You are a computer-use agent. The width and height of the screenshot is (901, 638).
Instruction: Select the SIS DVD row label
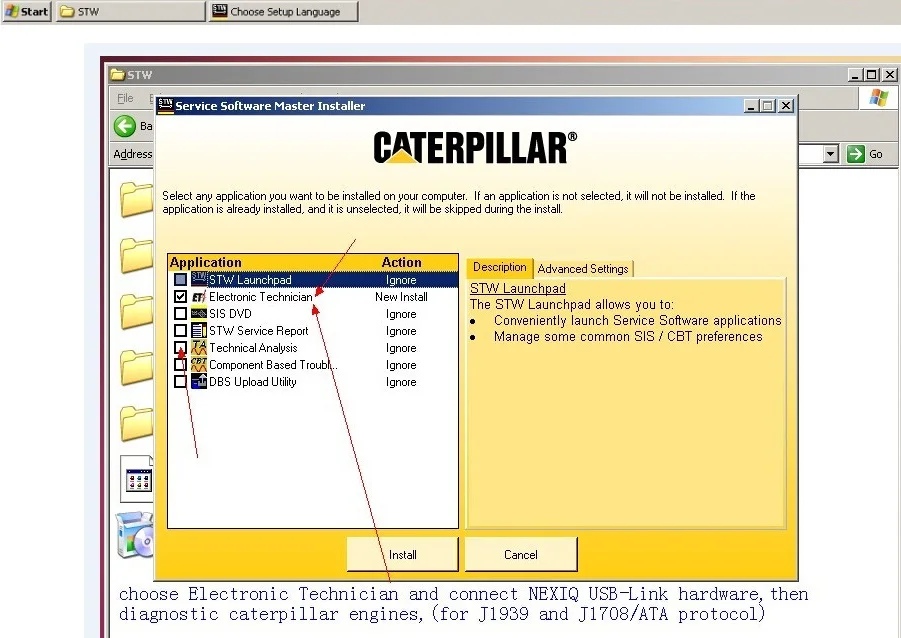coord(230,314)
